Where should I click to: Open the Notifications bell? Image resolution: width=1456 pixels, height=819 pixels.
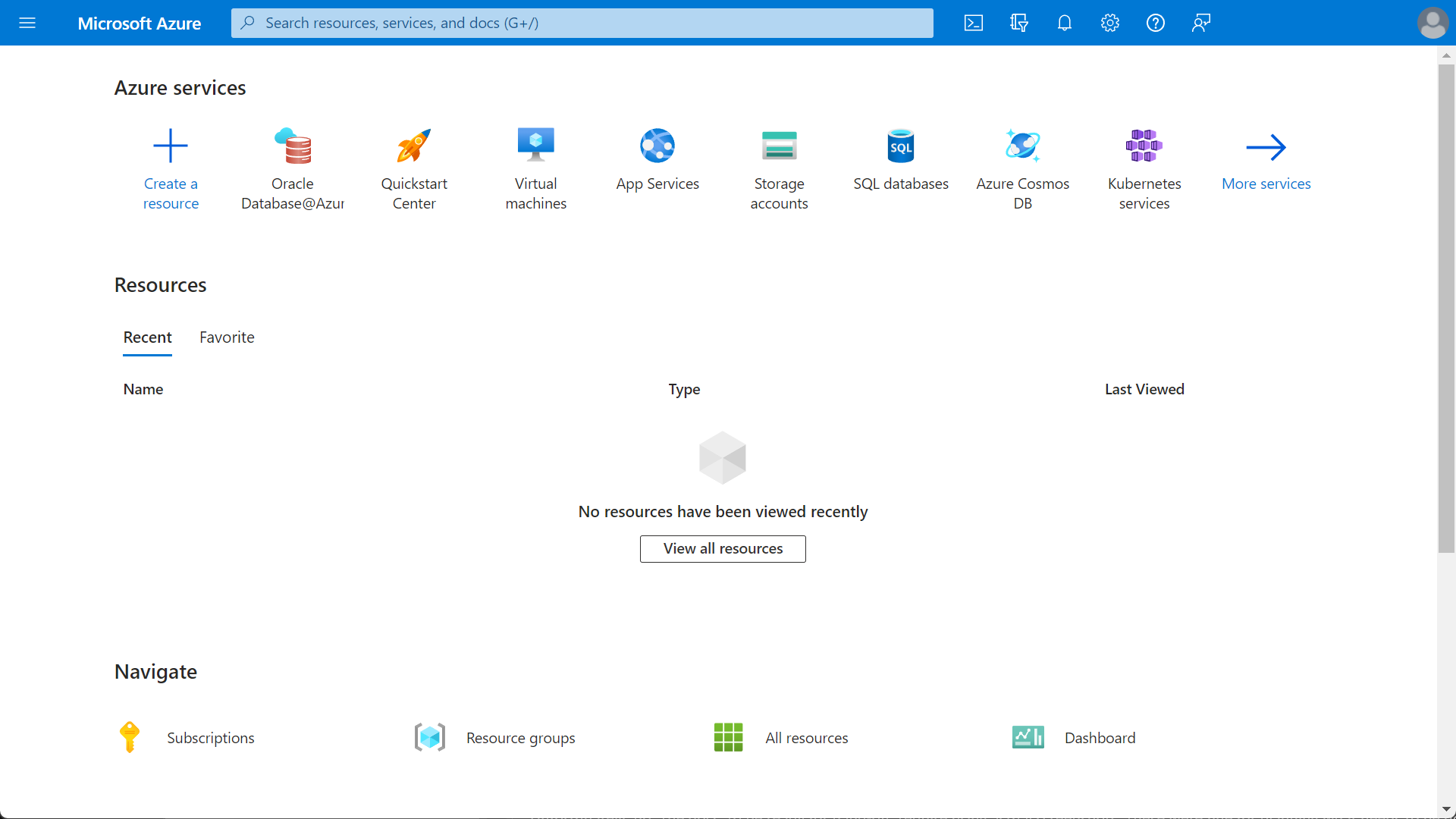pos(1065,23)
